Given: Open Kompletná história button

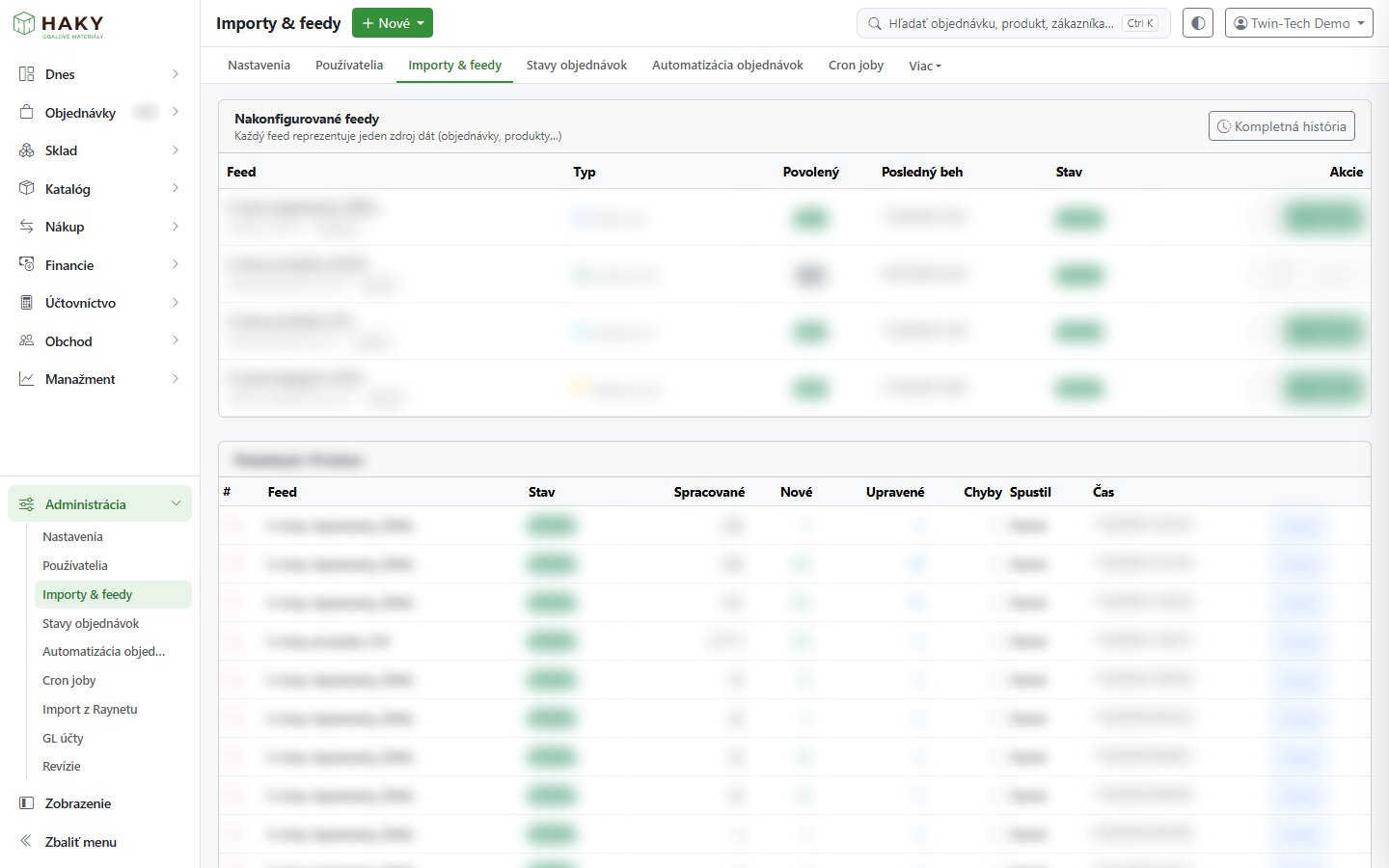Looking at the screenshot, I should 1281,126.
